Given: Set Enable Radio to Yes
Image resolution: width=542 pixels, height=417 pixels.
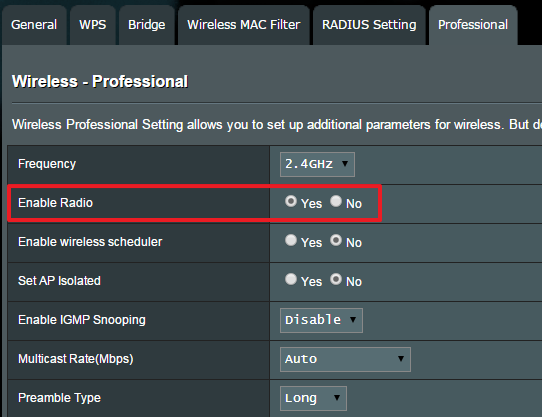Looking at the screenshot, I should (x=291, y=201).
